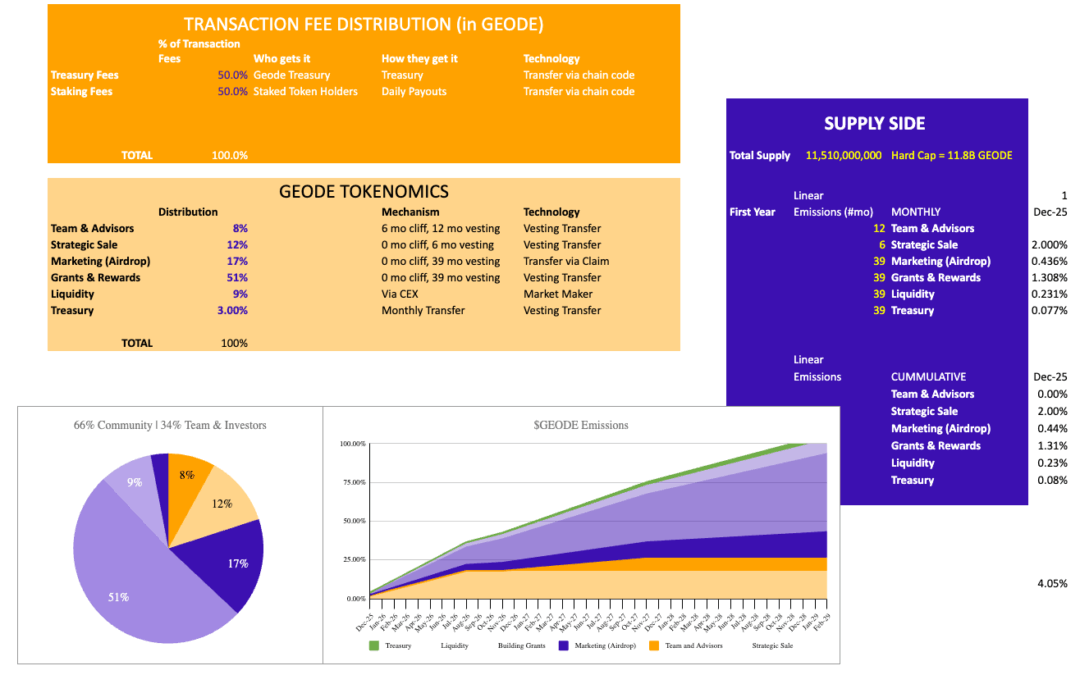
Task: Click the SUPPLY SIDE heading
Action: 874,124
